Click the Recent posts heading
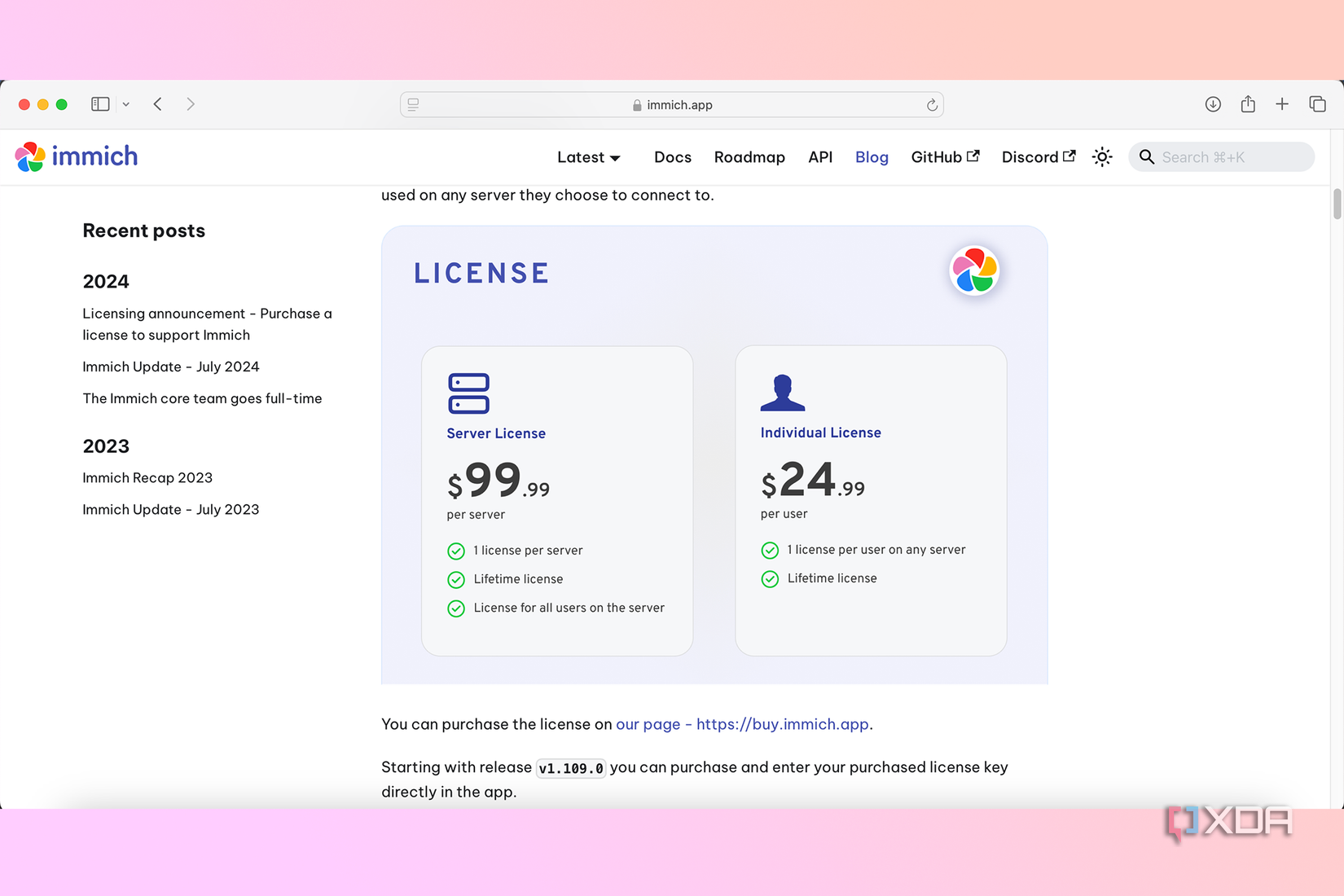This screenshot has width=1344, height=896. pyautogui.click(x=144, y=231)
